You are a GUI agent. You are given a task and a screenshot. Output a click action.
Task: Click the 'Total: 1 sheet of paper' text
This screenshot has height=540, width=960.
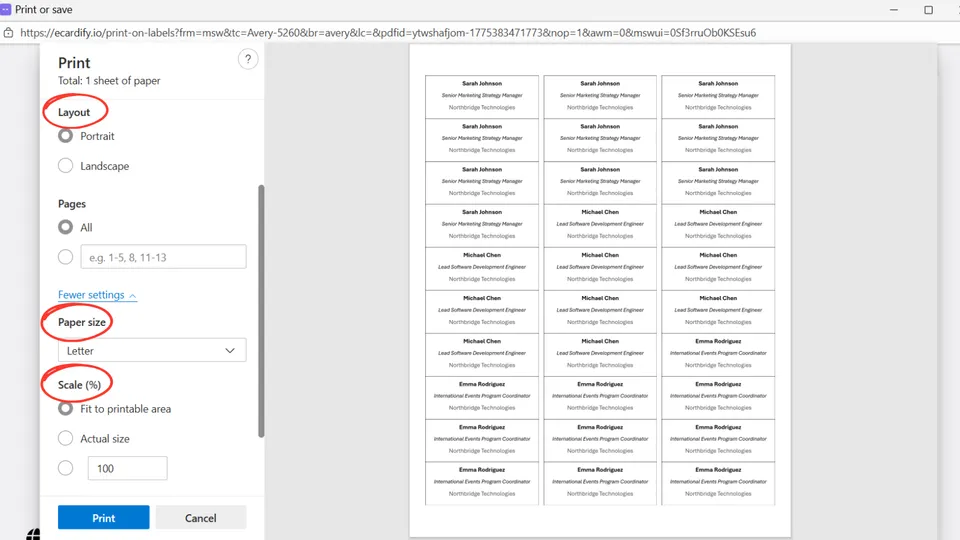(x=109, y=80)
